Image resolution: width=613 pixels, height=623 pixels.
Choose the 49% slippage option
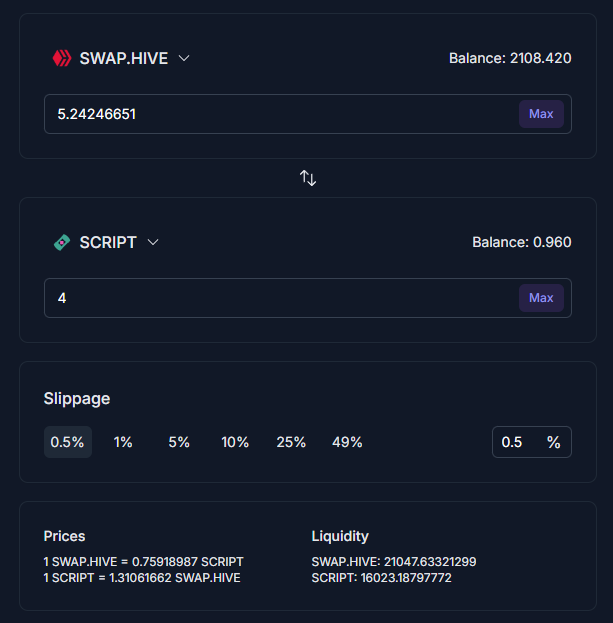point(347,442)
